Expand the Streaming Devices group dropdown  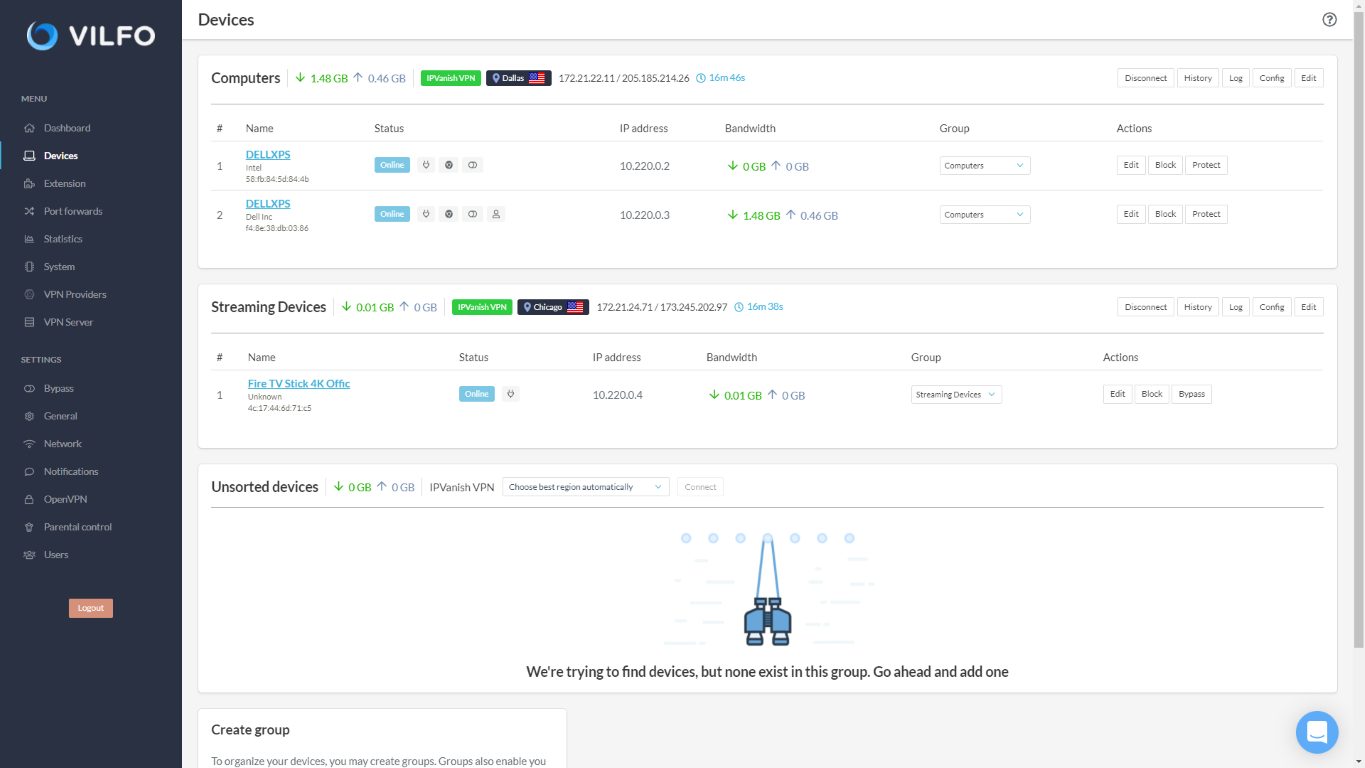[956, 394]
